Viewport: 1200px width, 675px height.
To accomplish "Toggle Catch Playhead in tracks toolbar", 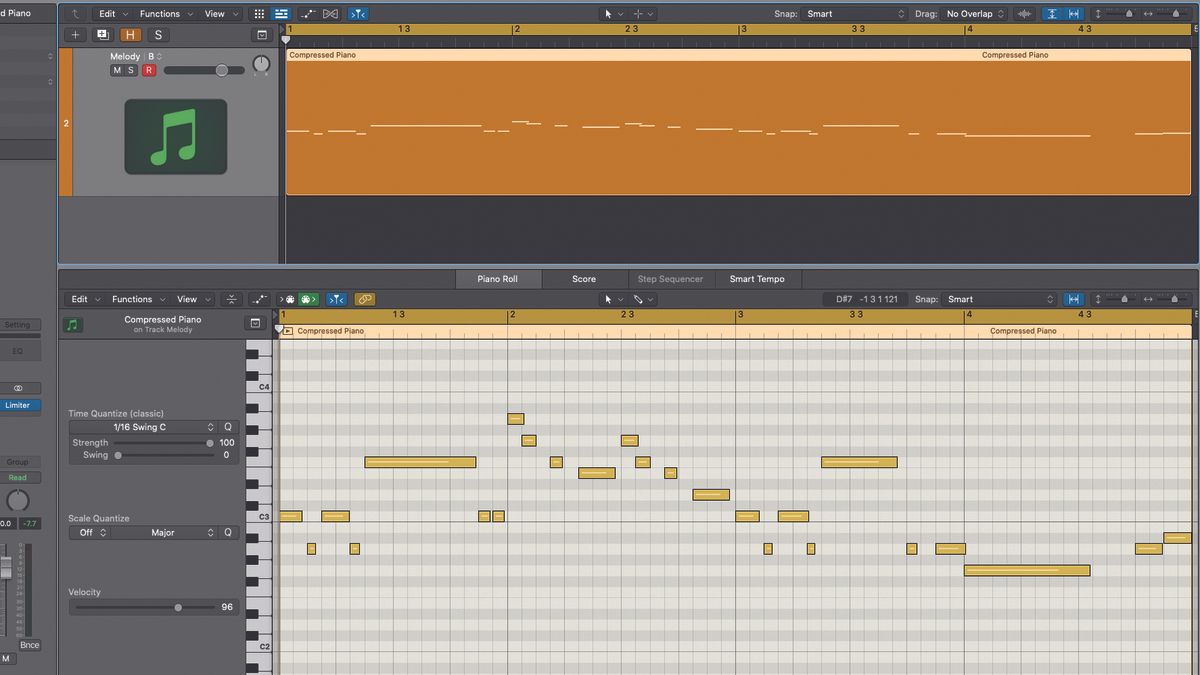I will pos(357,14).
